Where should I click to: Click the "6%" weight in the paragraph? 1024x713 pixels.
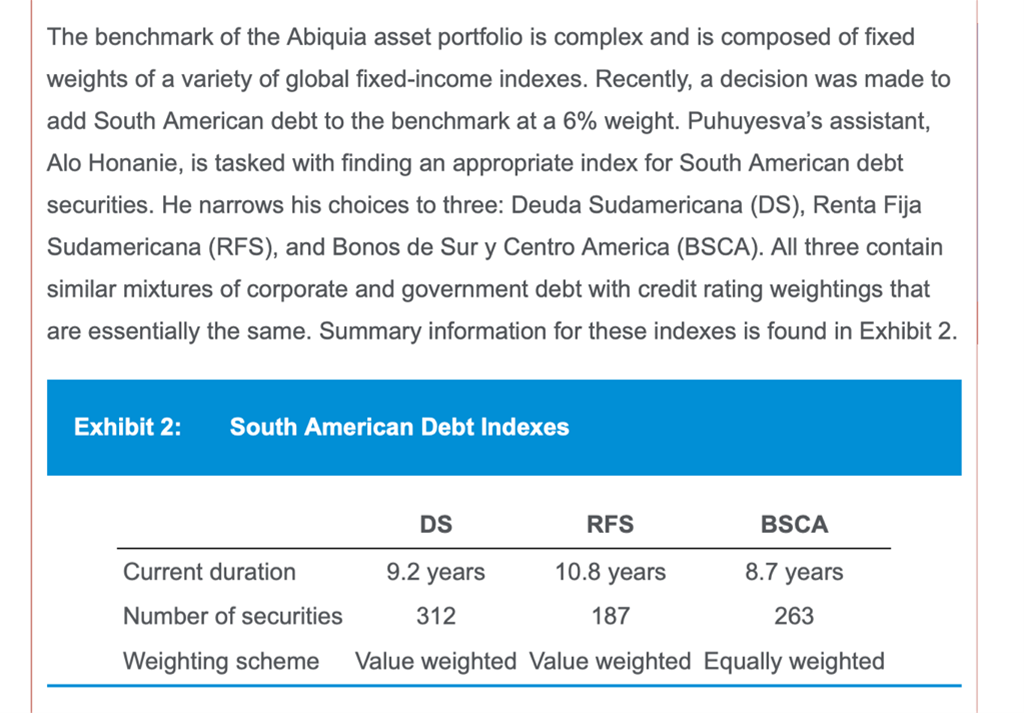583,121
